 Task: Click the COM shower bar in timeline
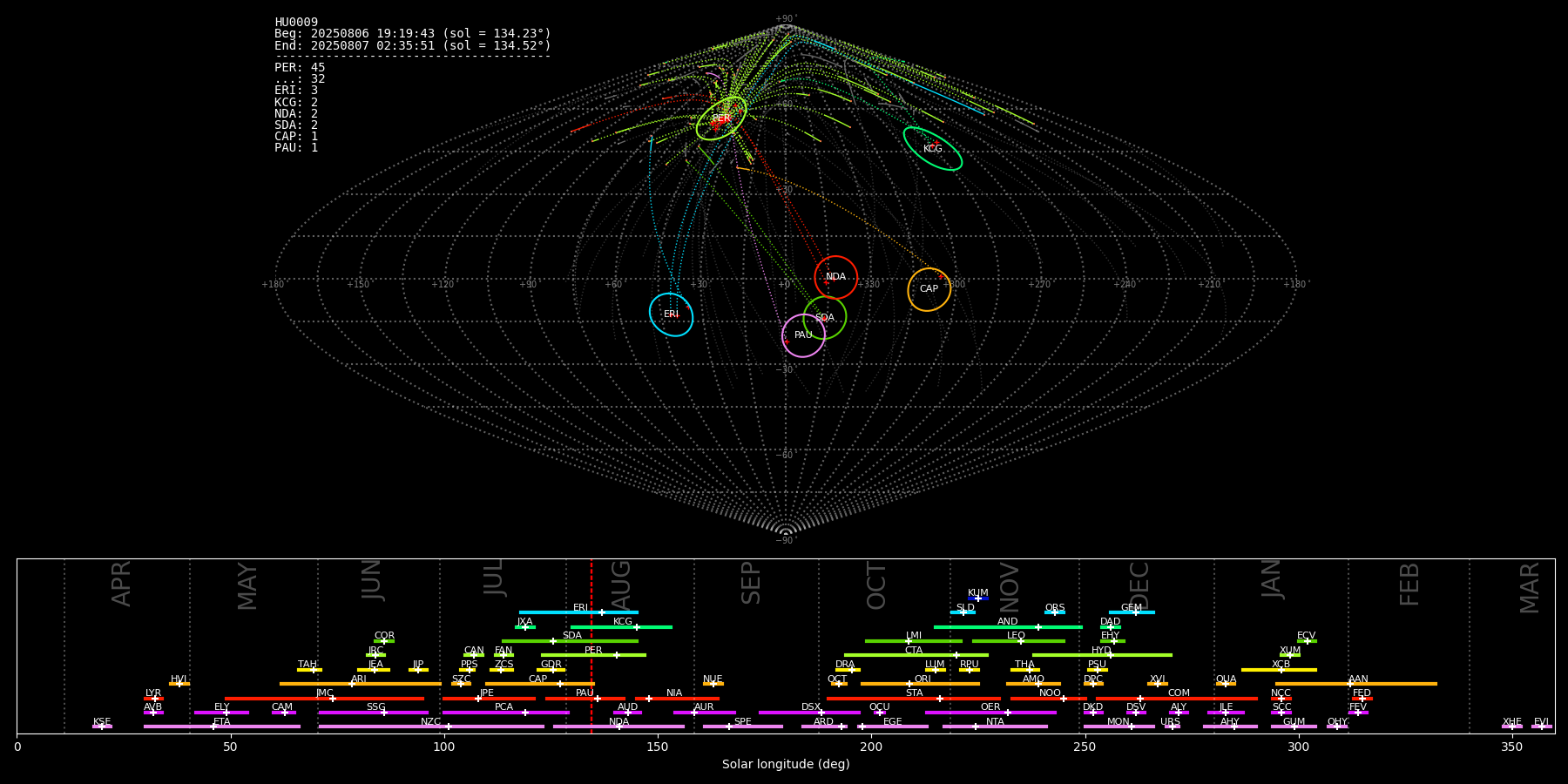click(1177, 699)
